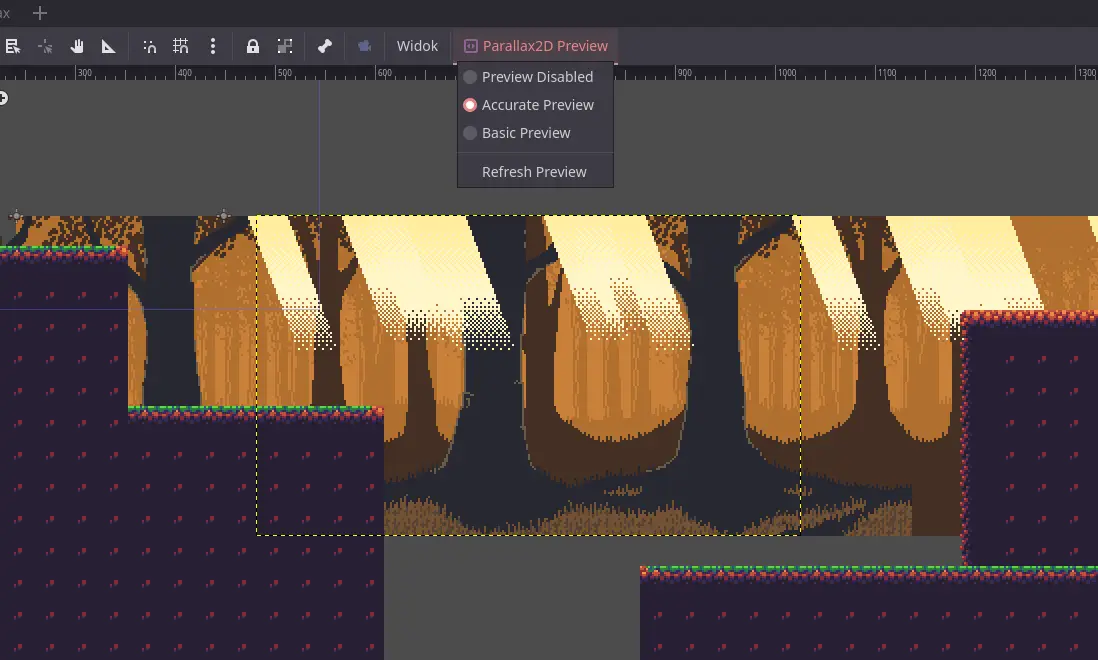Toggle grid snapping
Screen dimensions: 1098x660
(x=181, y=46)
